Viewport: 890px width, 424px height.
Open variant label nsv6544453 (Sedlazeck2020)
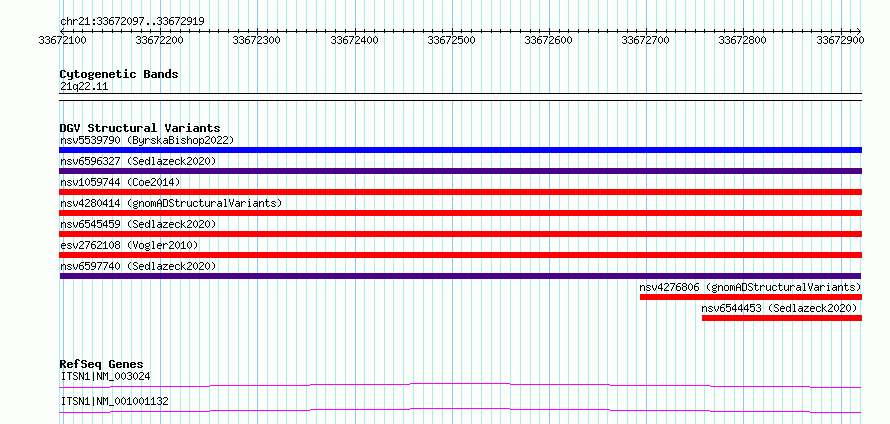(779, 308)
